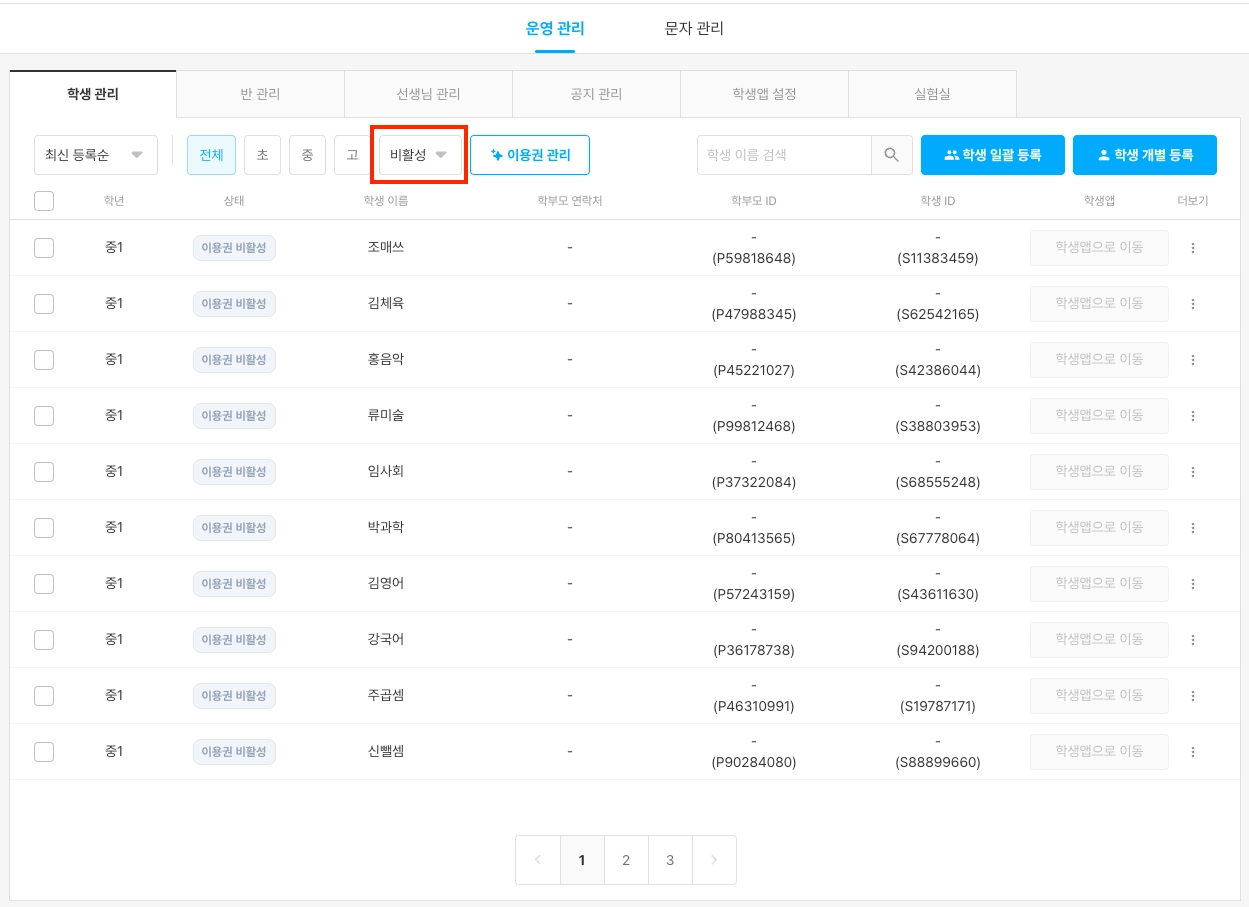Open more options for student 김체육

[x=1193, y=304]
